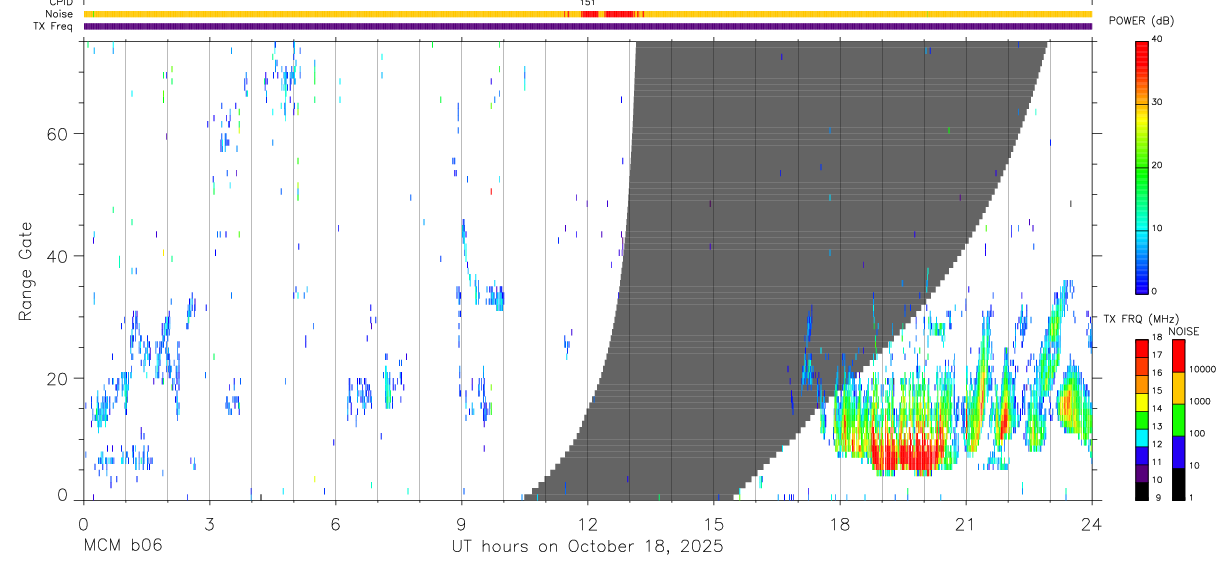
Task: Click the NOISE legend title
Action: pyautogui.click(x=1185, y=332)
